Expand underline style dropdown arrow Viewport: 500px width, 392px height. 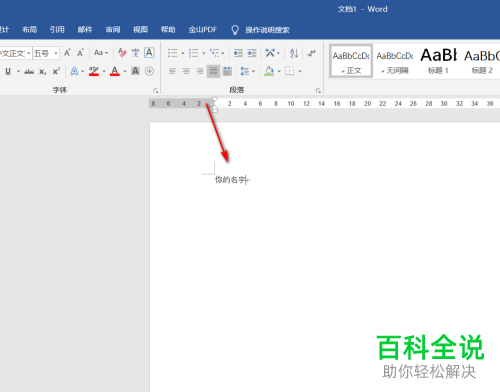coord(18,71)
